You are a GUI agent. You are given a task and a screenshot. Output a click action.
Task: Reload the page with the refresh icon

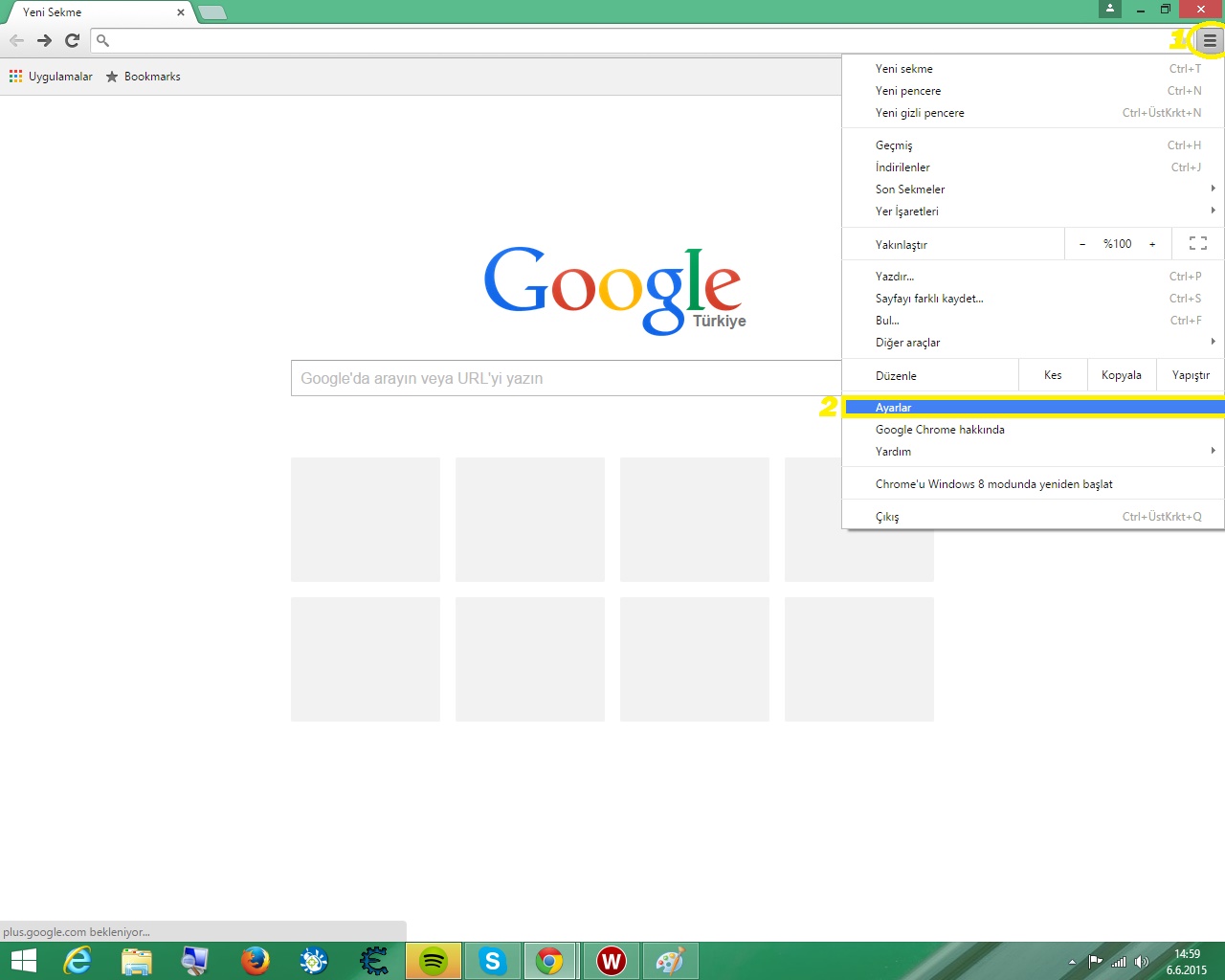tap(72, 40)
